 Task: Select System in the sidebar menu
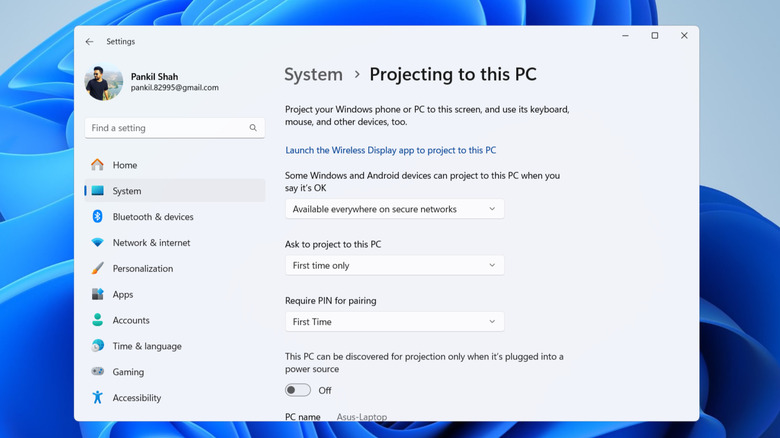[x=127, y=191]
